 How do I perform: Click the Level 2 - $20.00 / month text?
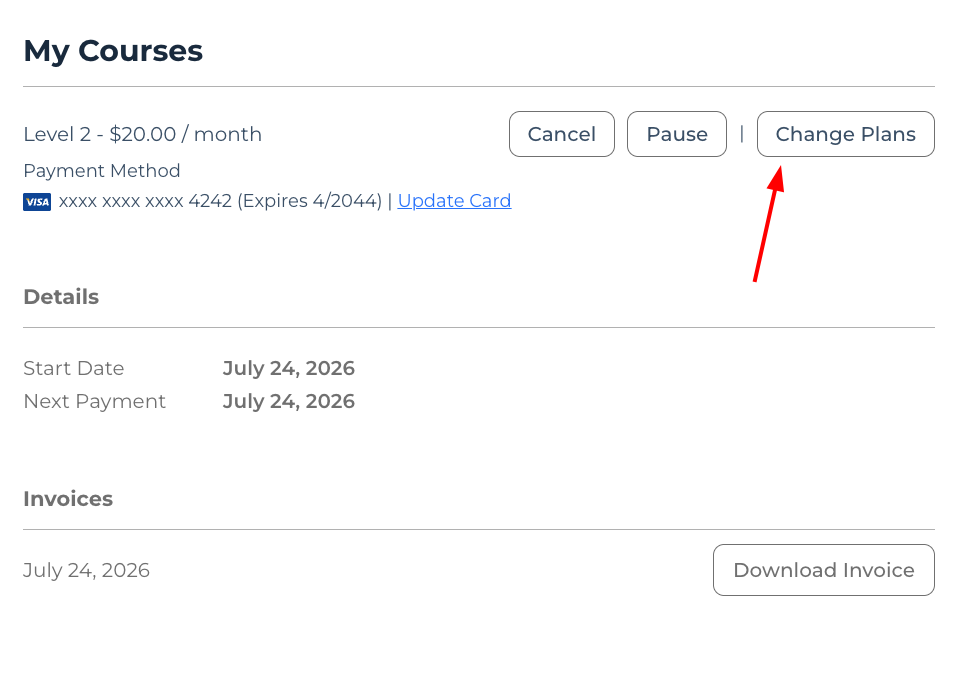coord(143,134)
